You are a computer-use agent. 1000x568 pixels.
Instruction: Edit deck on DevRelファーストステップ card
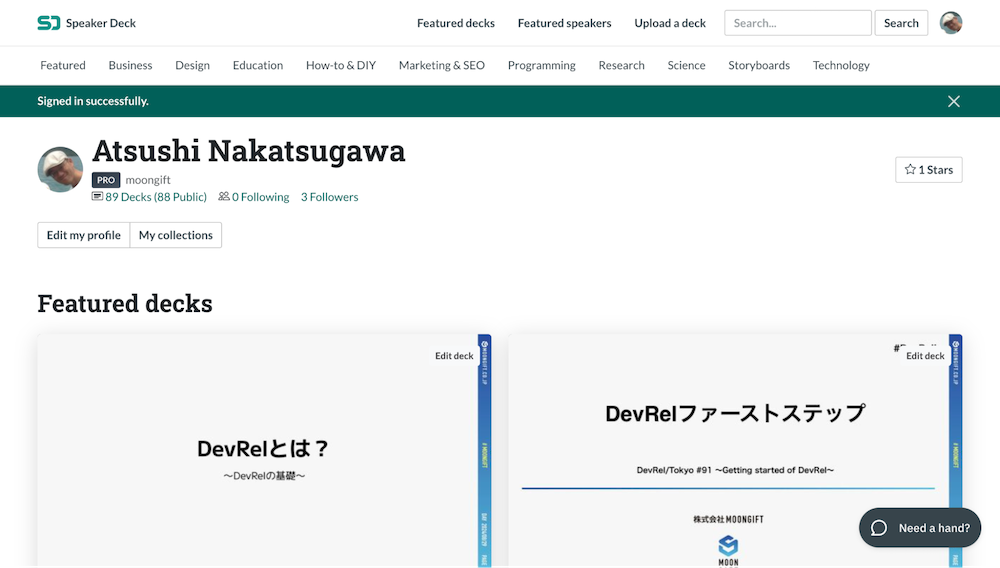click(925, 356)
